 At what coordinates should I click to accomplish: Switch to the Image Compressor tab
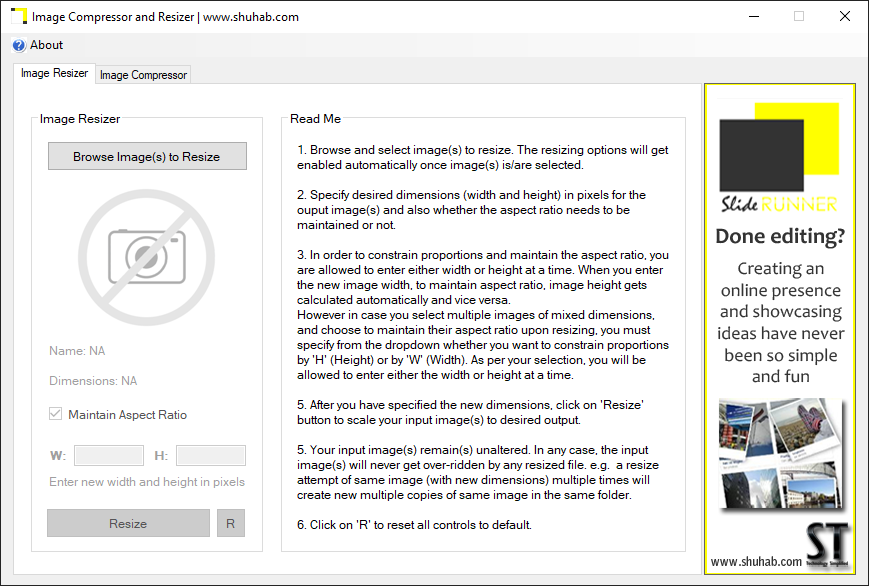click(x=143, y=75)
